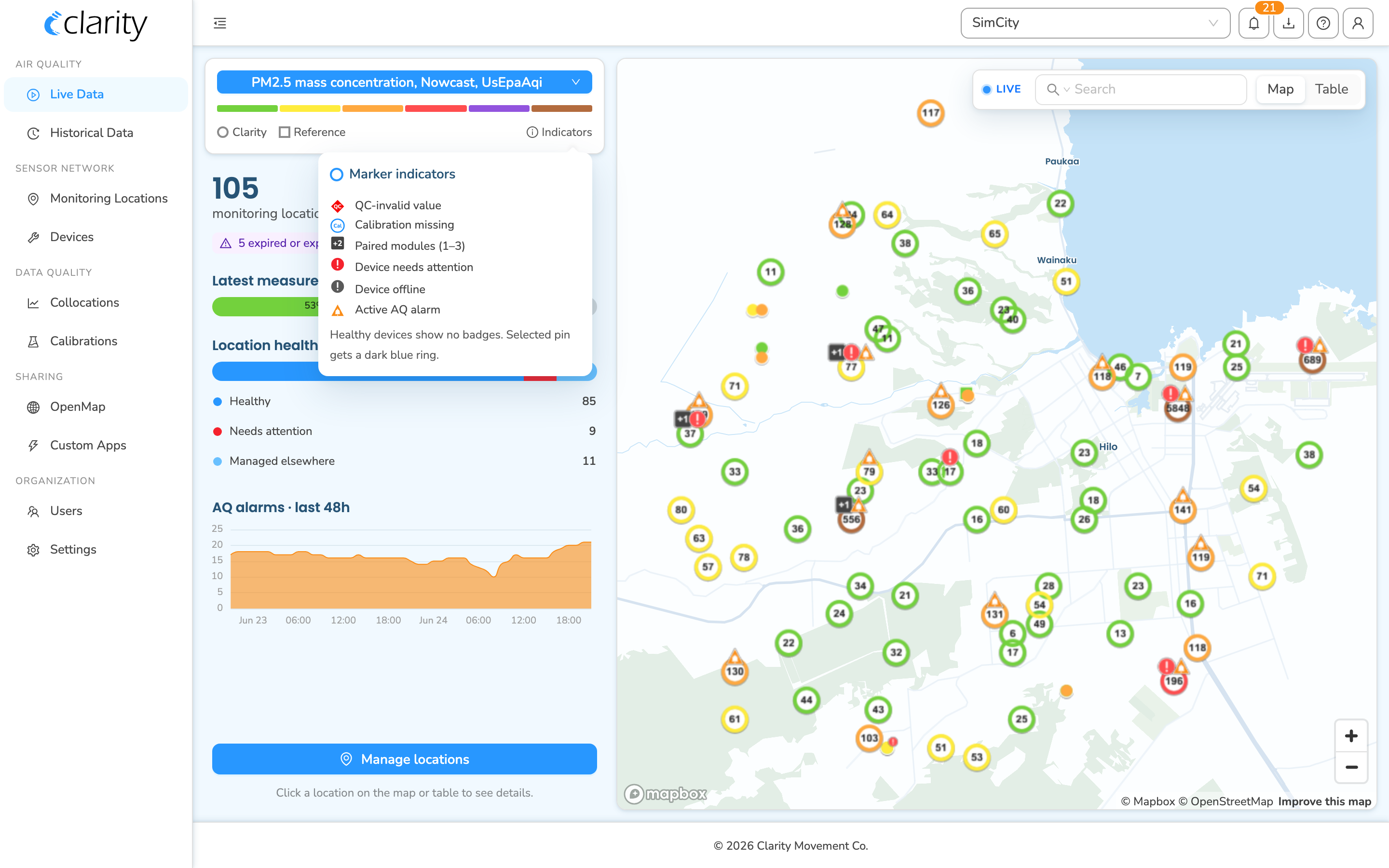1389x868 pixels.
Task: Zoom in the map with the plus button
Action: pyautogui.click(x=1351, y=736)
